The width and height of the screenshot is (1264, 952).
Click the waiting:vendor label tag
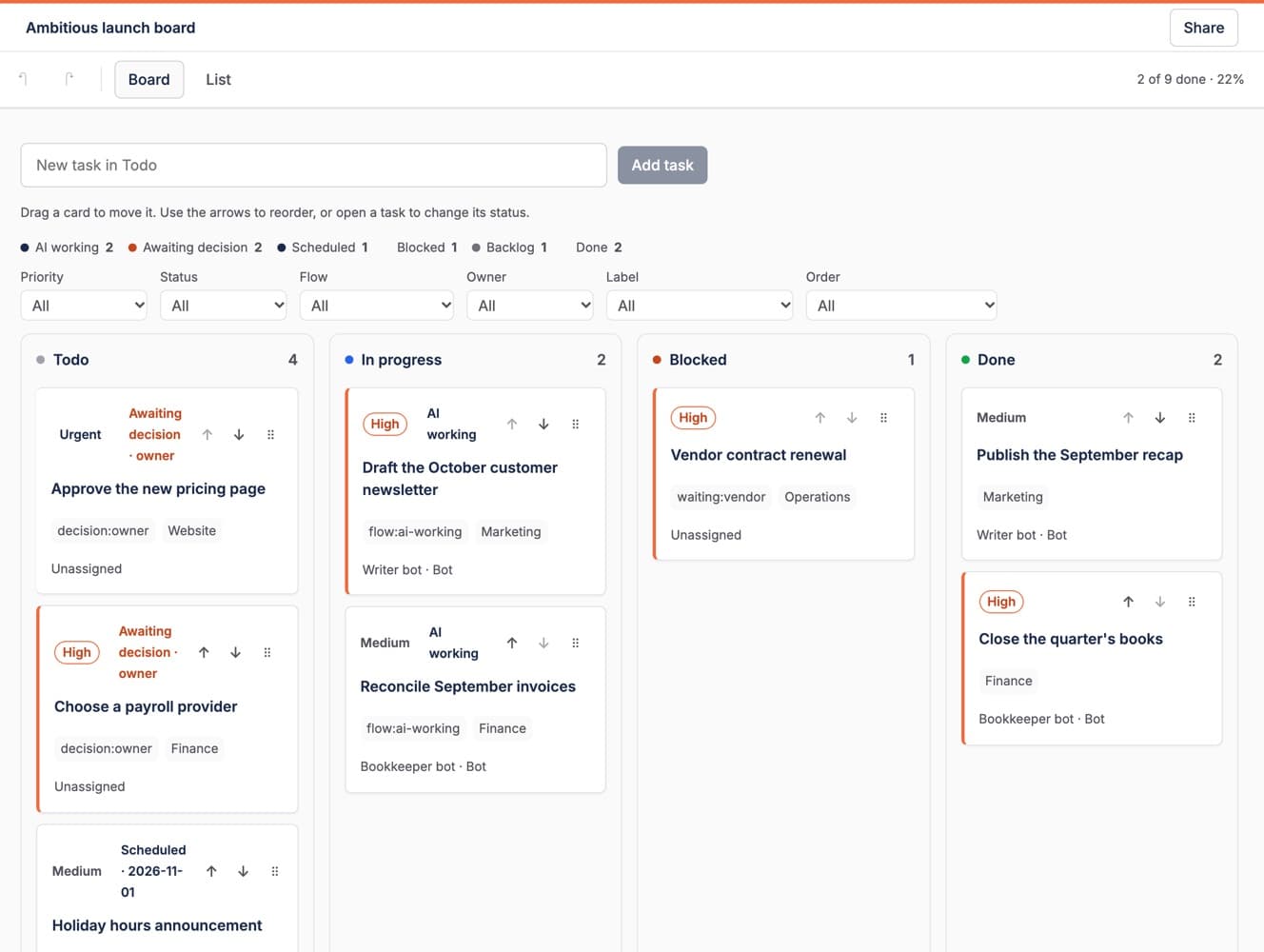[x=721, y=497]
